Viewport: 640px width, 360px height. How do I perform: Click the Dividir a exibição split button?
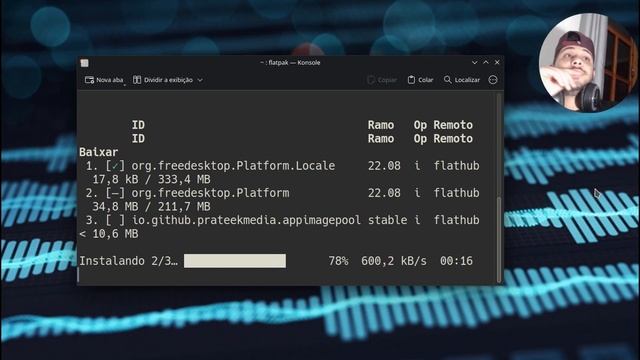tap(164, 80)
